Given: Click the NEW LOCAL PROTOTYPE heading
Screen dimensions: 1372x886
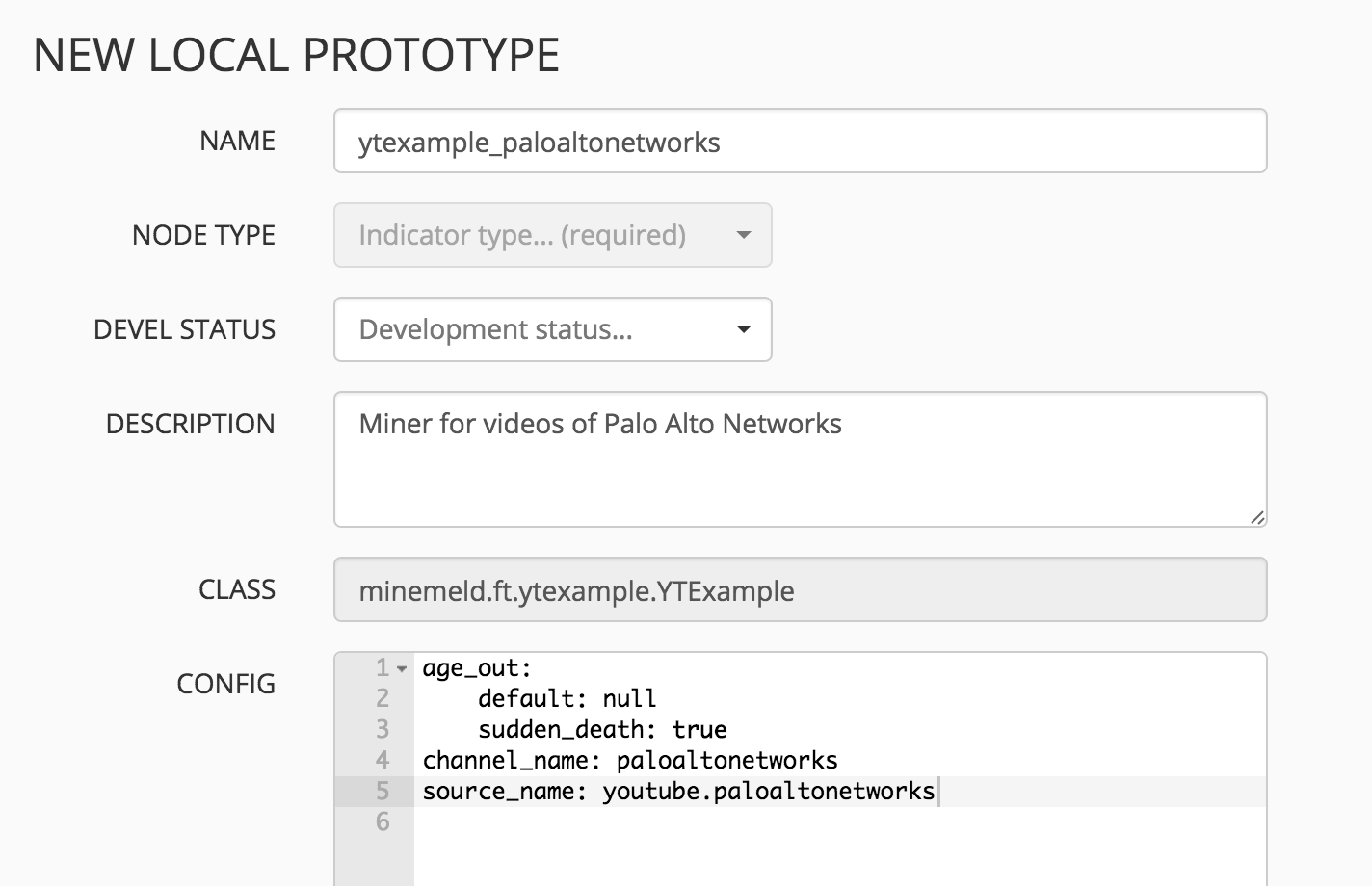Looking at the screenshot, I should (x=297, y=55).
